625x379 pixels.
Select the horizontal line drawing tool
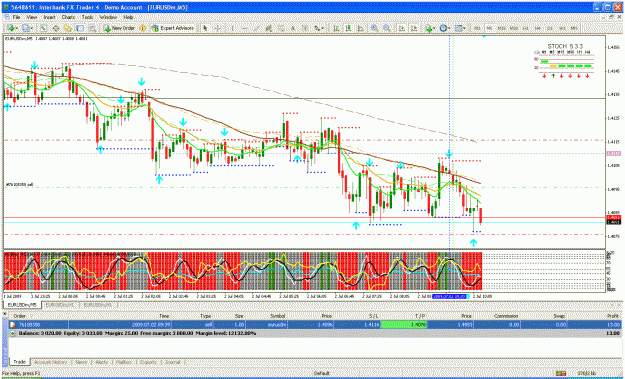pos(245,28)
